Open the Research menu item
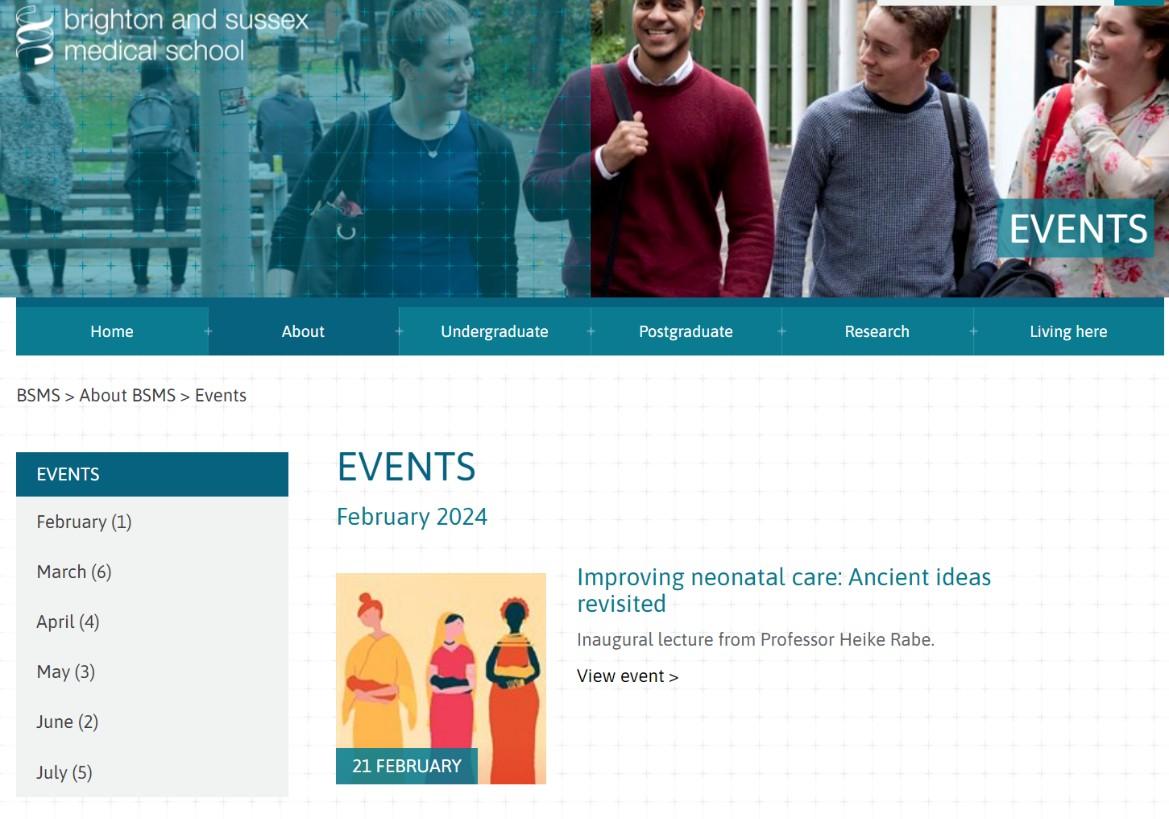The width and height of the screenshot is (1169, 819). [x=877, y=332]
